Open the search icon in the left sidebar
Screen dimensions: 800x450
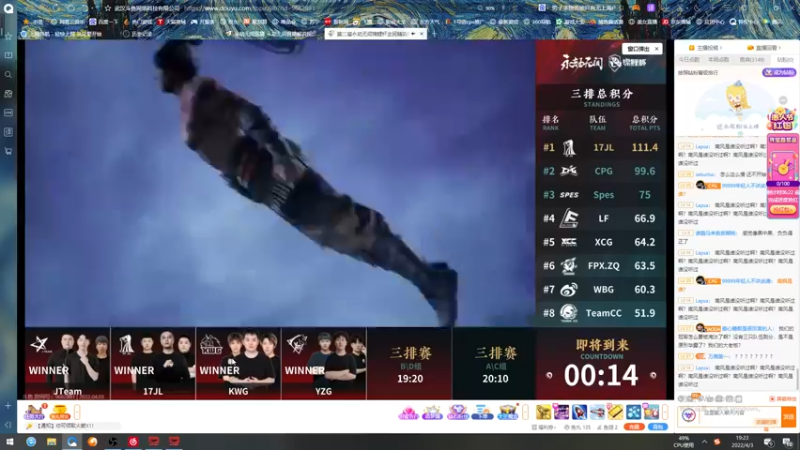click(x=8, y=74)
